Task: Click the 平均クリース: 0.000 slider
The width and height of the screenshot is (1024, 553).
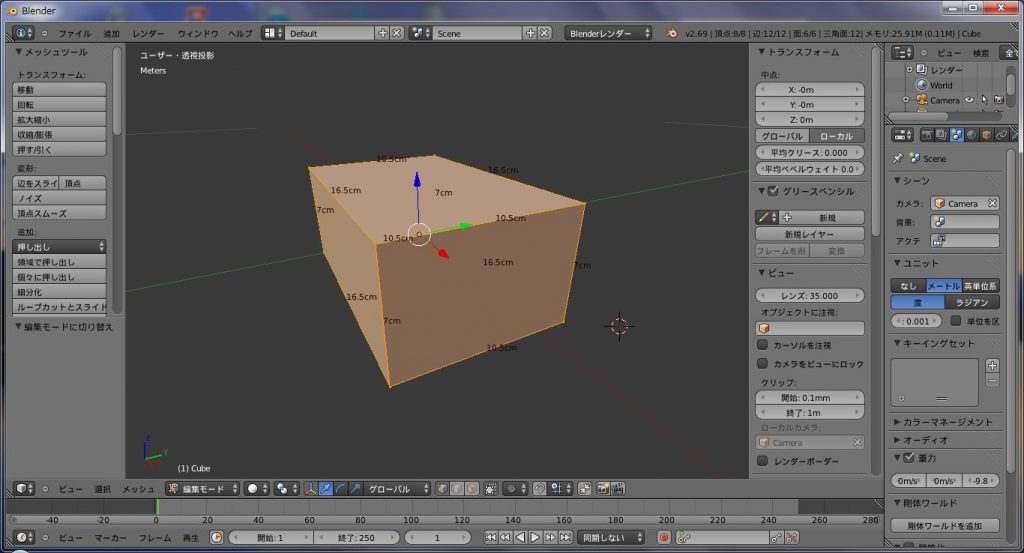Action: click(x=810, y=152)
